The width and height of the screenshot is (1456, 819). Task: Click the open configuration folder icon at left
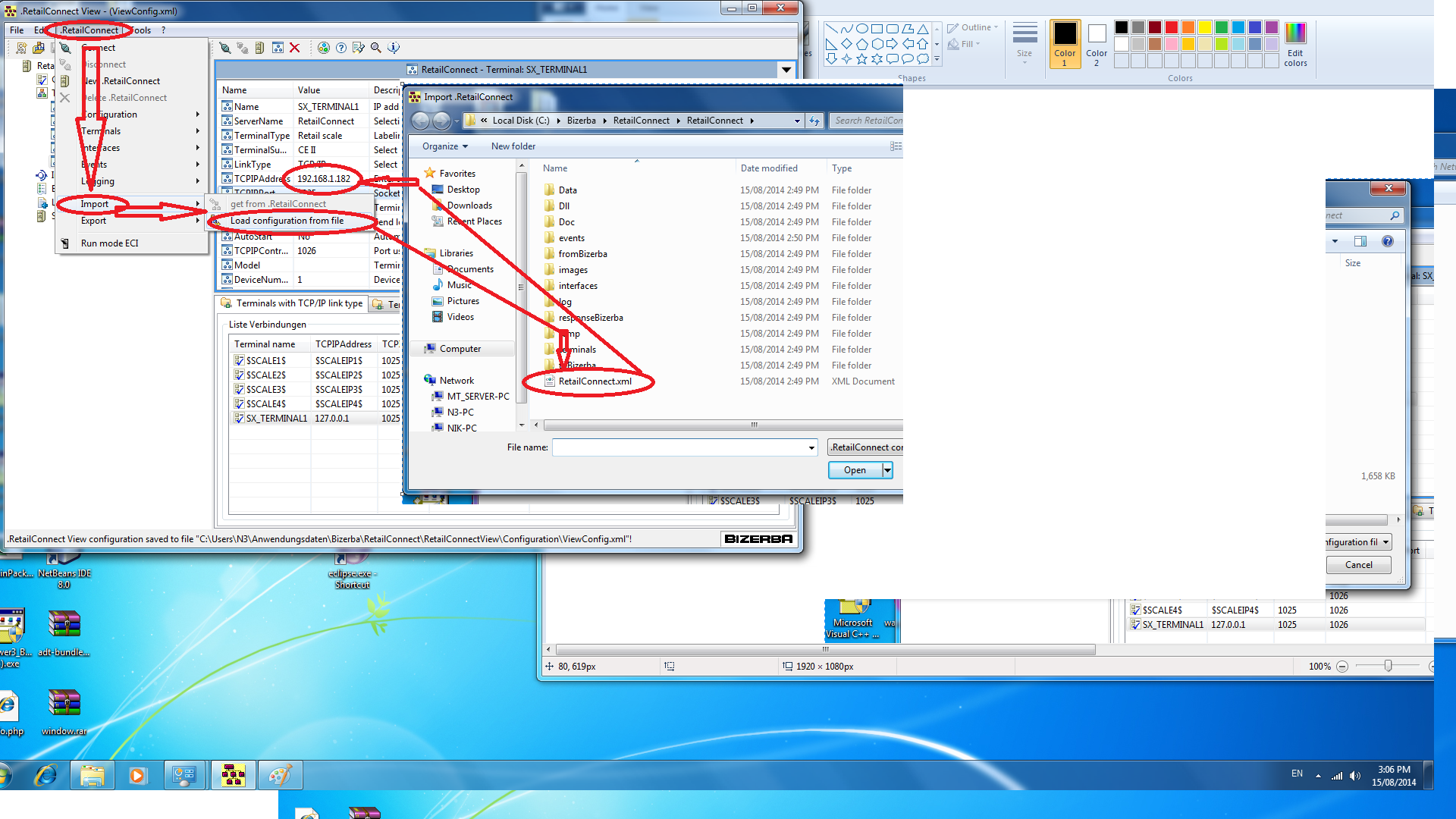point(39,48)
